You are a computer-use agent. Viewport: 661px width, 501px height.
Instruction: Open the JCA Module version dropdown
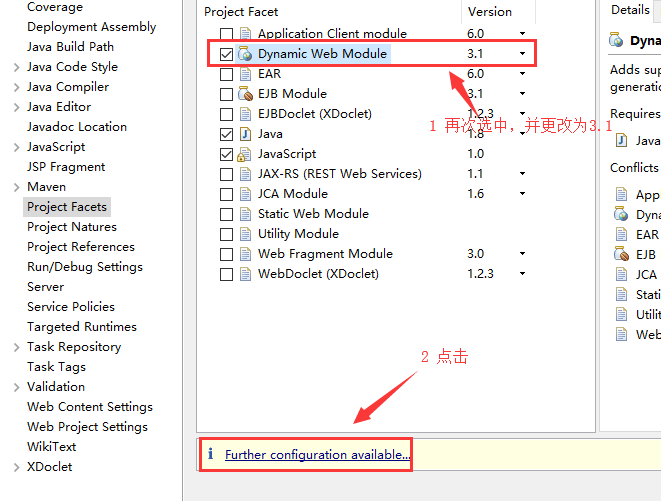[x=522, y=194]
